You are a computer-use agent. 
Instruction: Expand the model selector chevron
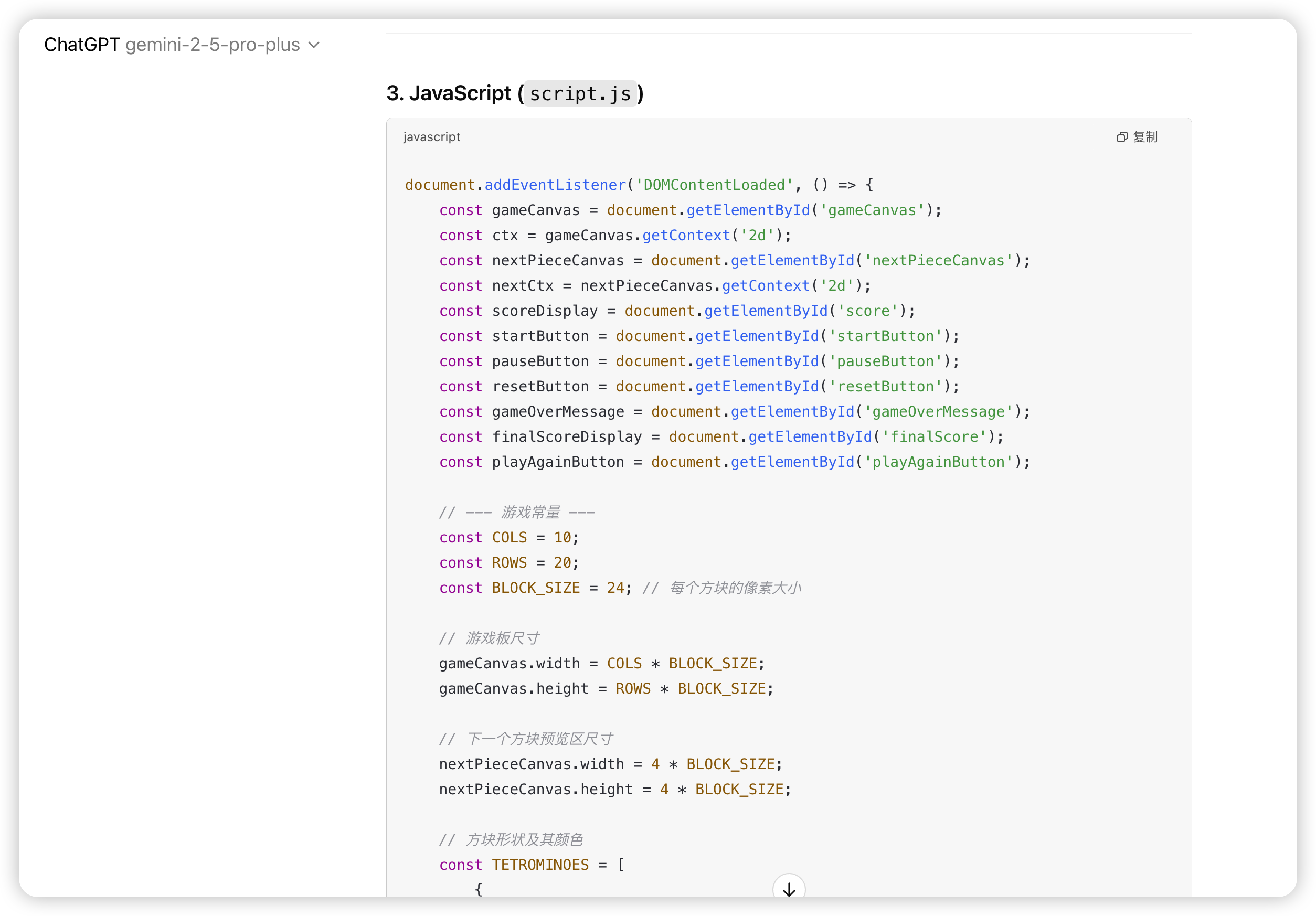click(314, 45)
